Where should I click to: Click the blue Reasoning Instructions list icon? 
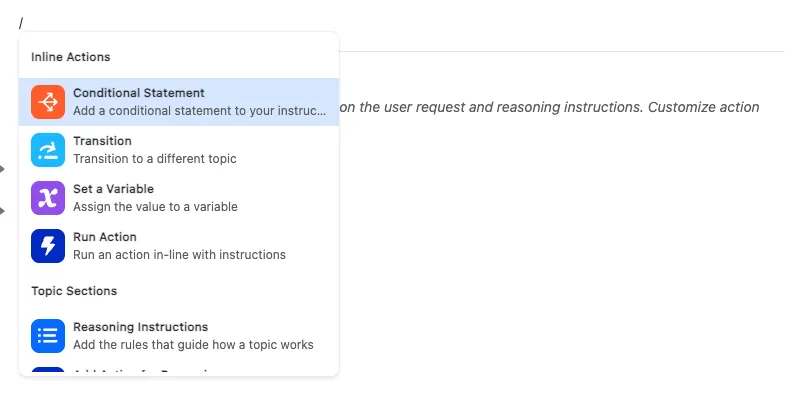point(48,336)
